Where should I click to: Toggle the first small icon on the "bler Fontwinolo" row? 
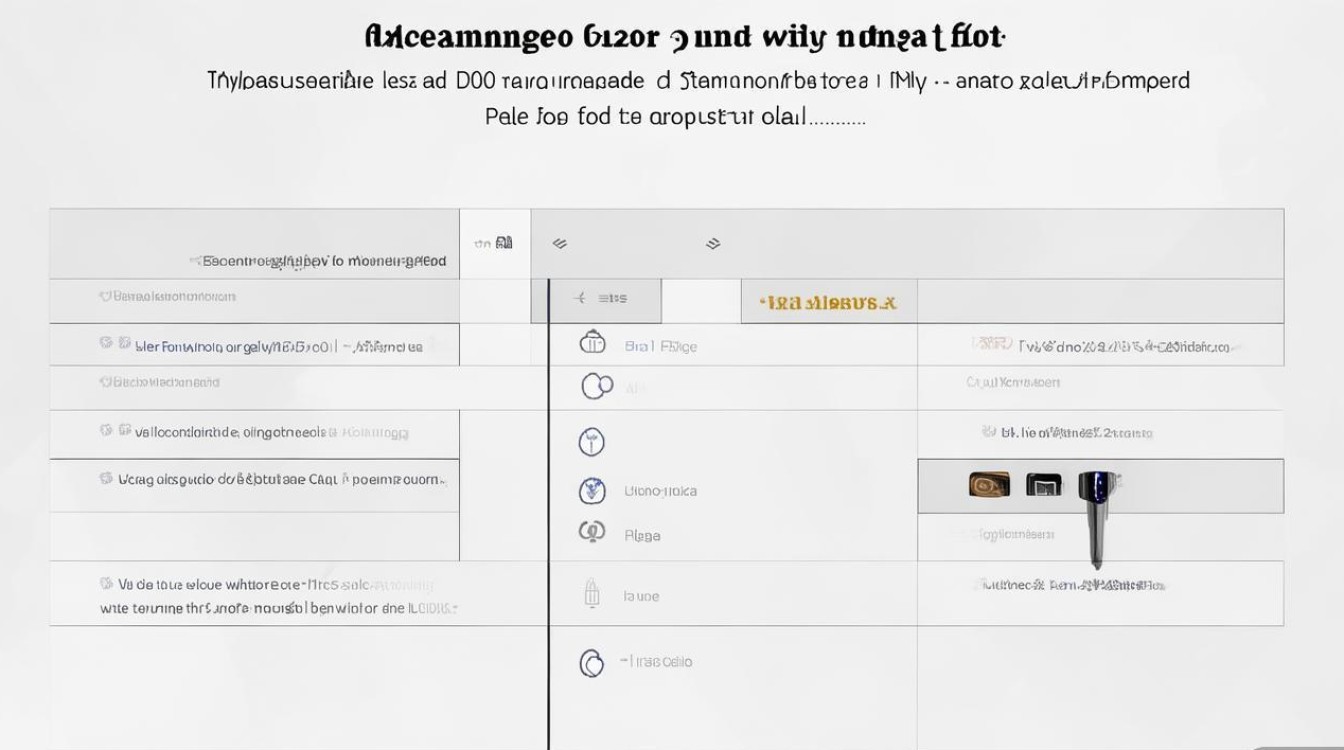106,344
